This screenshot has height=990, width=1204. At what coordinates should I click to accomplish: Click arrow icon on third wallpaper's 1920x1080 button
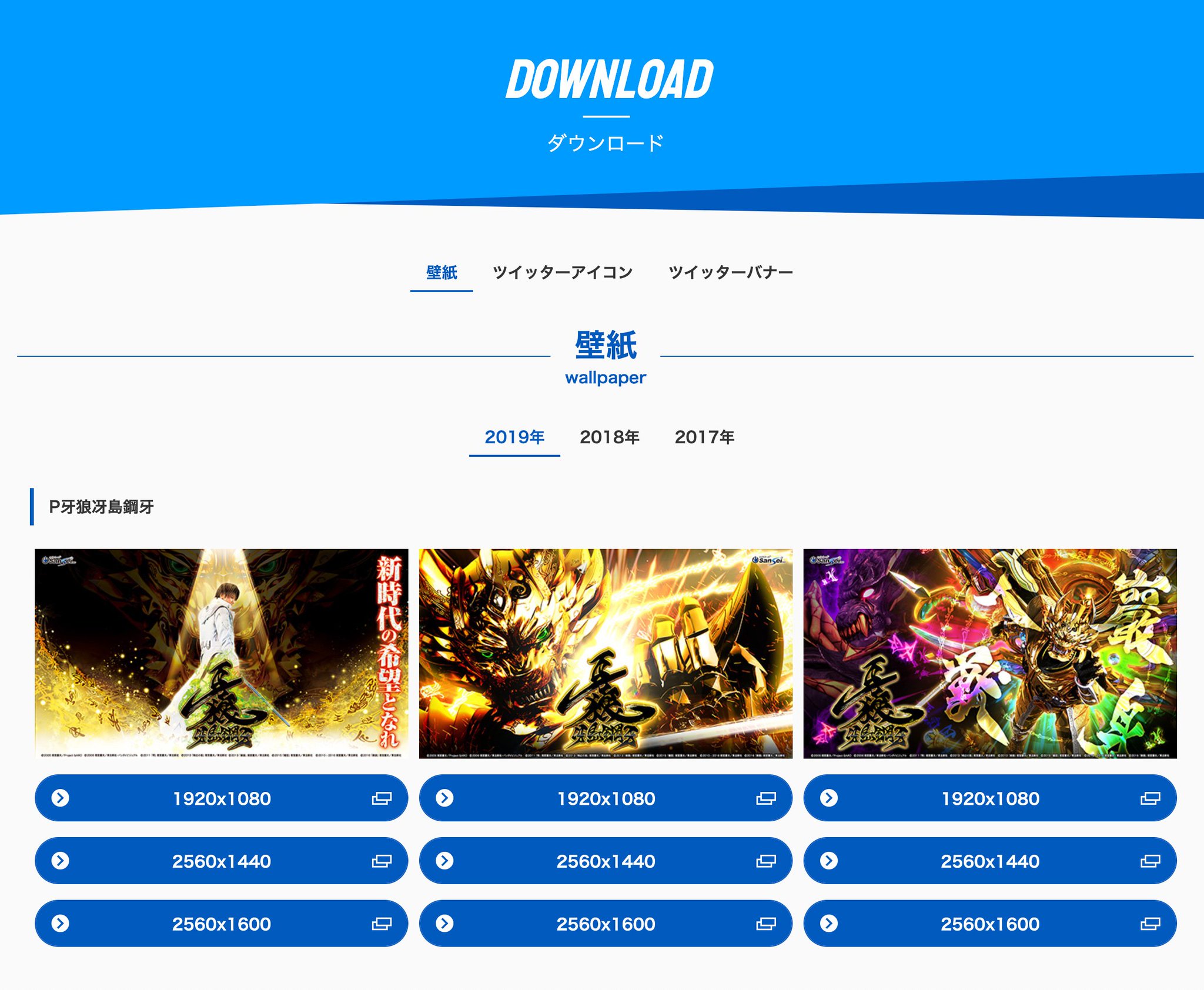coord(829,798)
